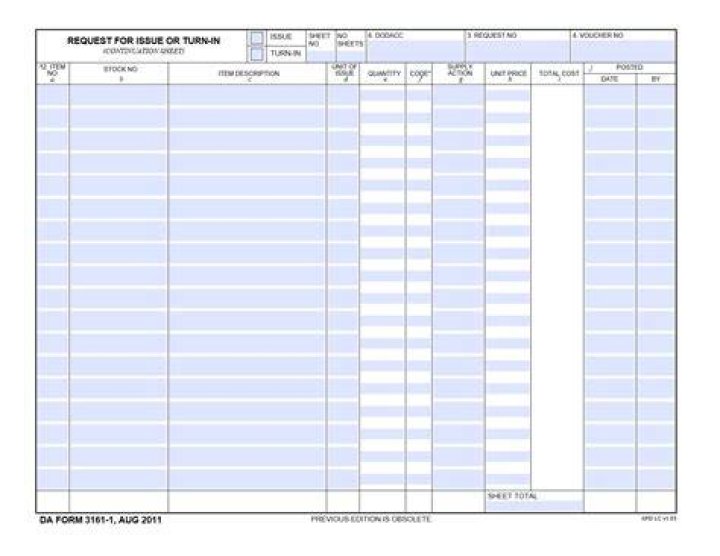Select the UNIT PRICE column header
Viewport: 720px width, 556px height.
coord(508,75)
